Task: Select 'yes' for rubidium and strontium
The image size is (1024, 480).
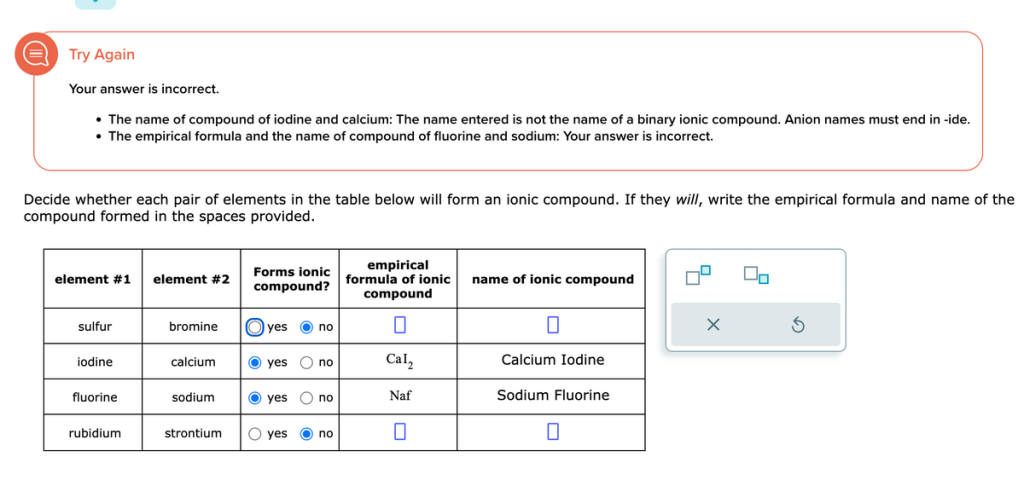Action: pos(255,433)
